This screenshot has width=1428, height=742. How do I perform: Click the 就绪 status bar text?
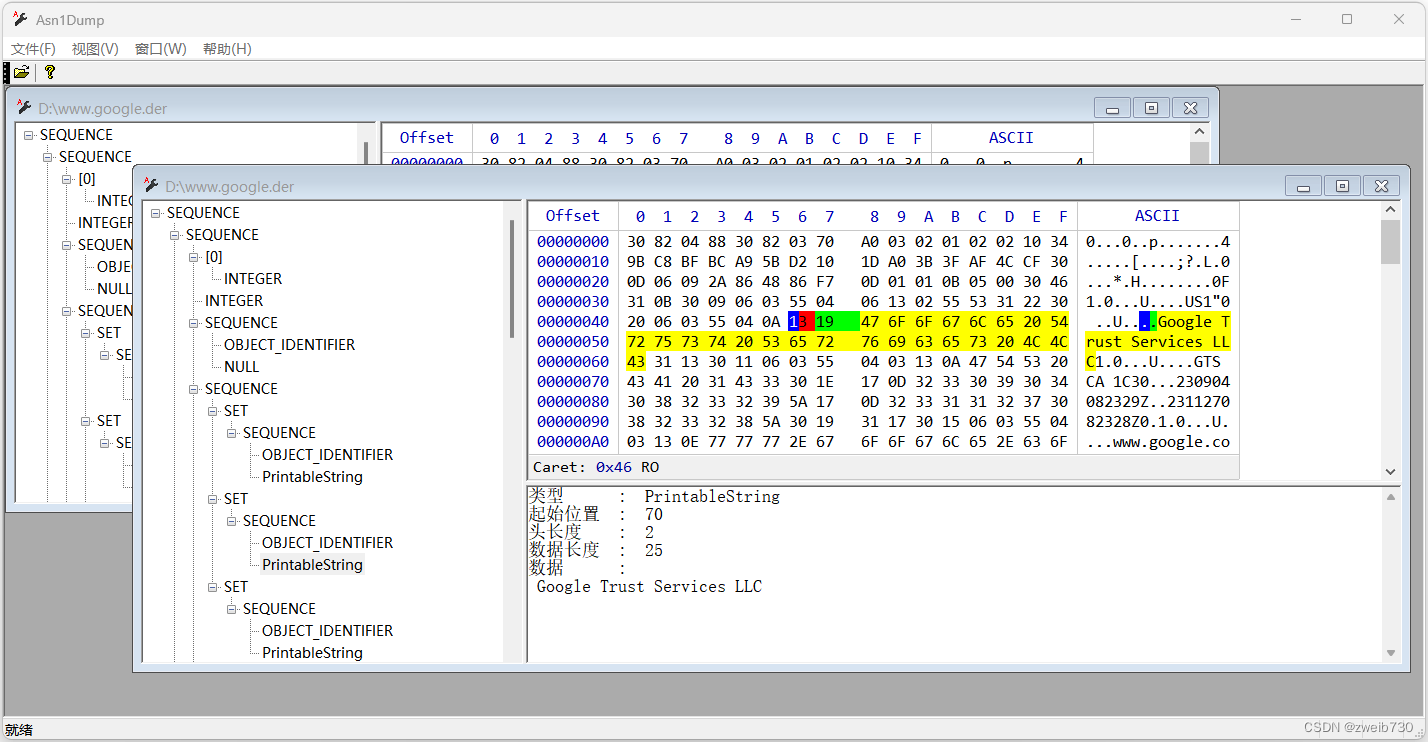(20, 731)
